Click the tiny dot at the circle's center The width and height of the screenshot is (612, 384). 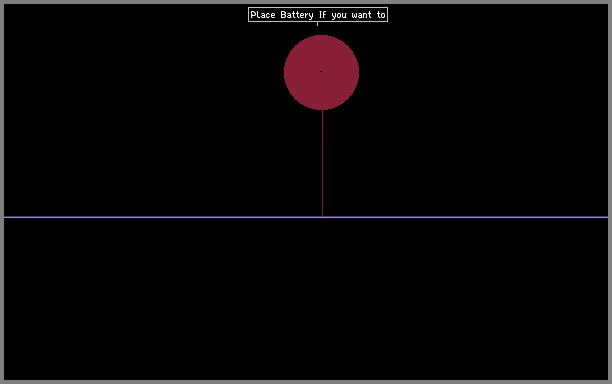pos(321,71)
